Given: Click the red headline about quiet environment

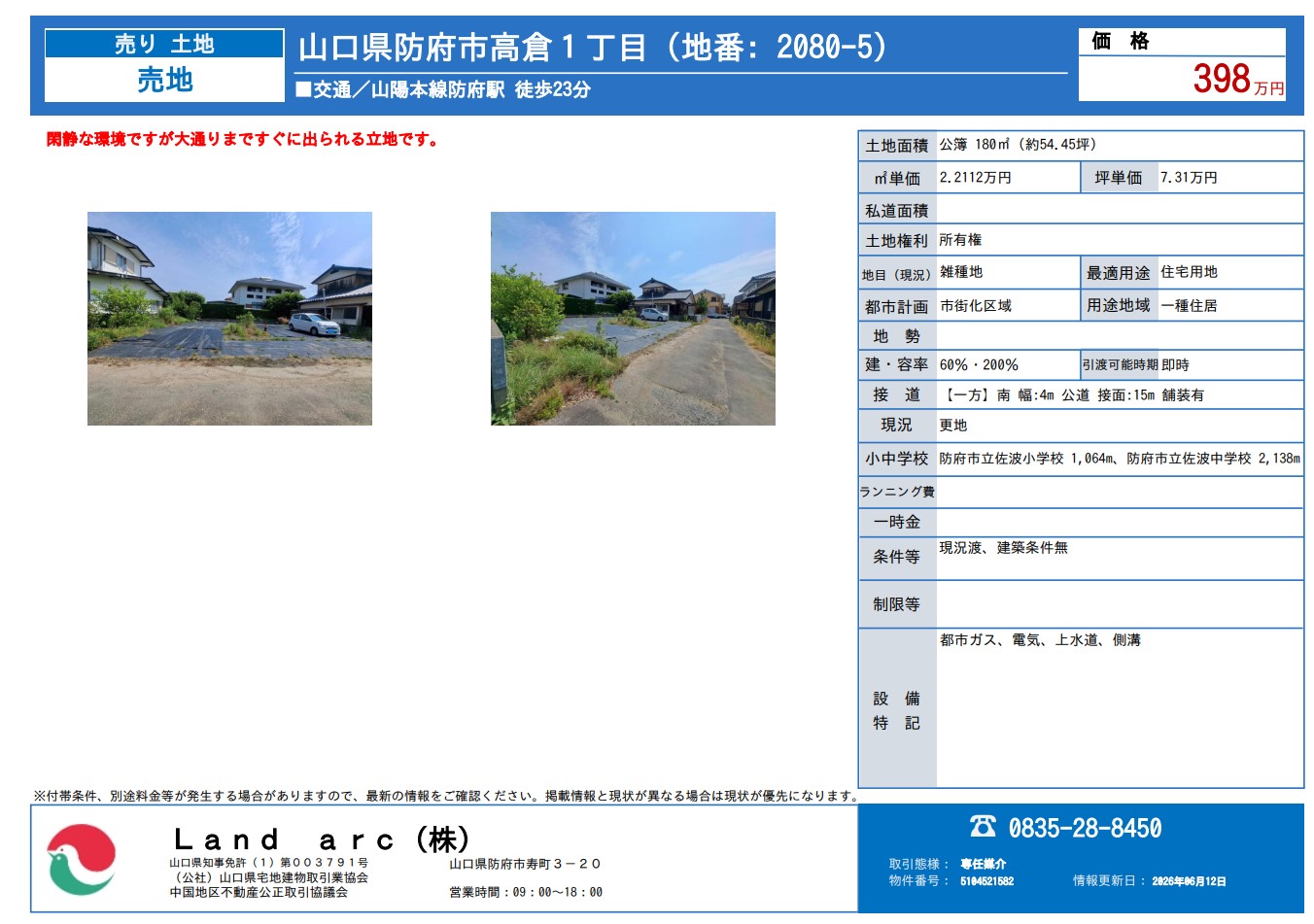Looking at the screenshot, I should point(243,140).
